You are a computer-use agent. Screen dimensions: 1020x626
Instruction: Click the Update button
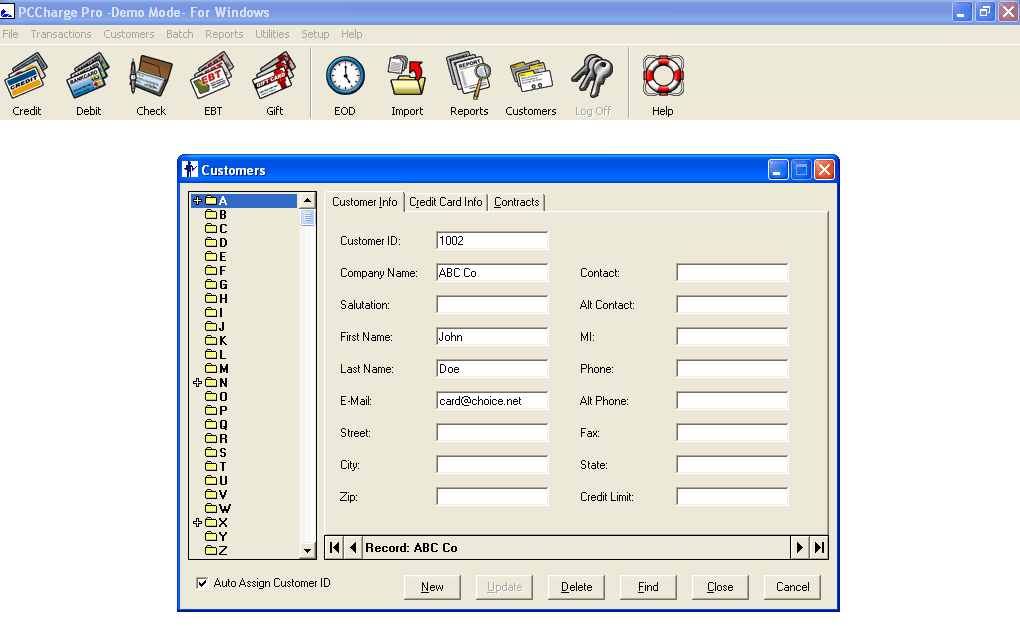click(x=504, y=587)
